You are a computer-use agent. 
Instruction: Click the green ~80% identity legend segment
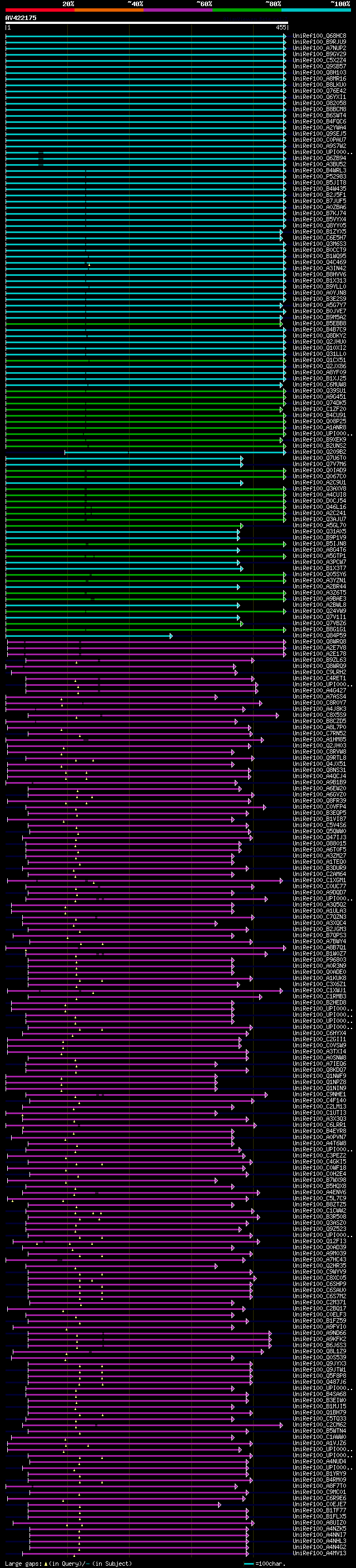point(247,10)
